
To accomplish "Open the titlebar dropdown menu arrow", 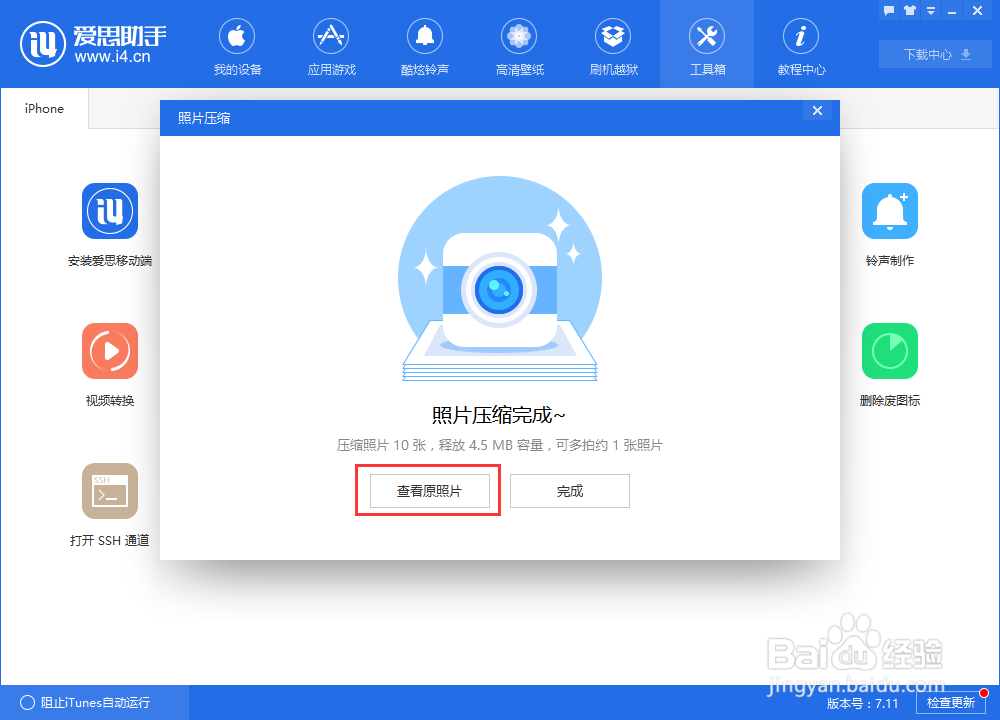I will (x=932, y=10).
